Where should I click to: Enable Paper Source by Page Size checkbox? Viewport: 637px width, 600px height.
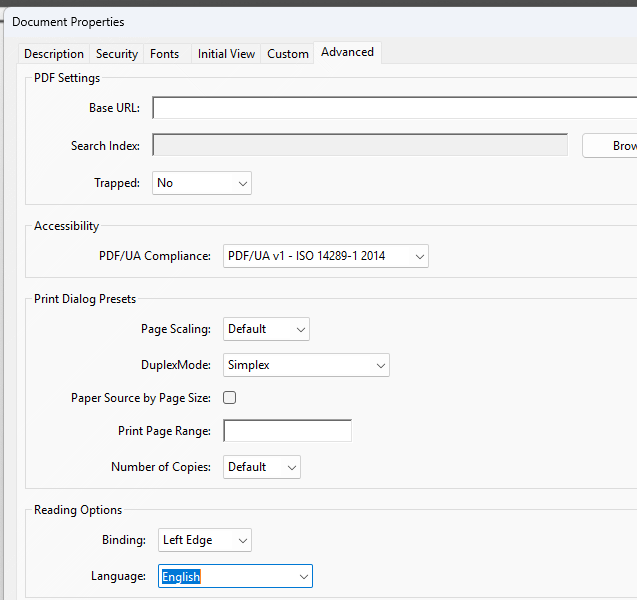230,398
